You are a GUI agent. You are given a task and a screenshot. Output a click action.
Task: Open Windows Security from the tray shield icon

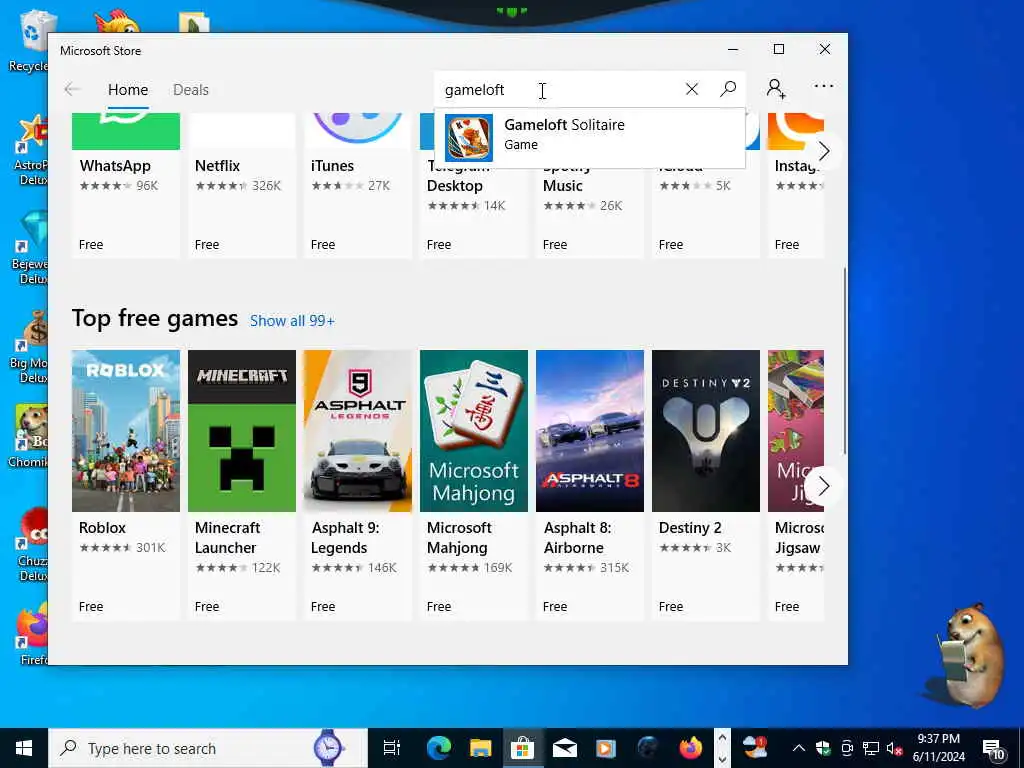(x=823, y=748)
